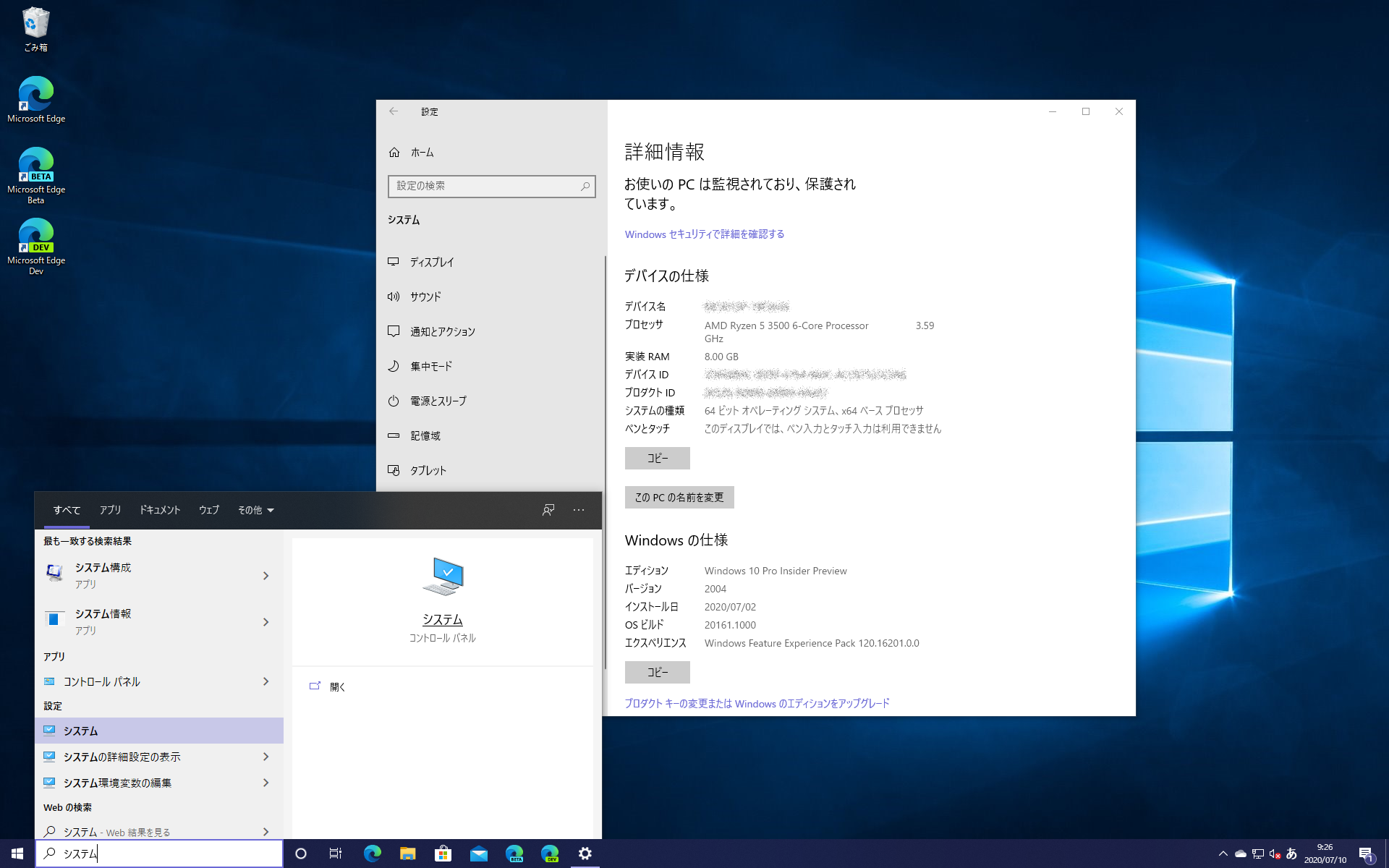Open 集中モード settings page

click(x=492, y=366)
